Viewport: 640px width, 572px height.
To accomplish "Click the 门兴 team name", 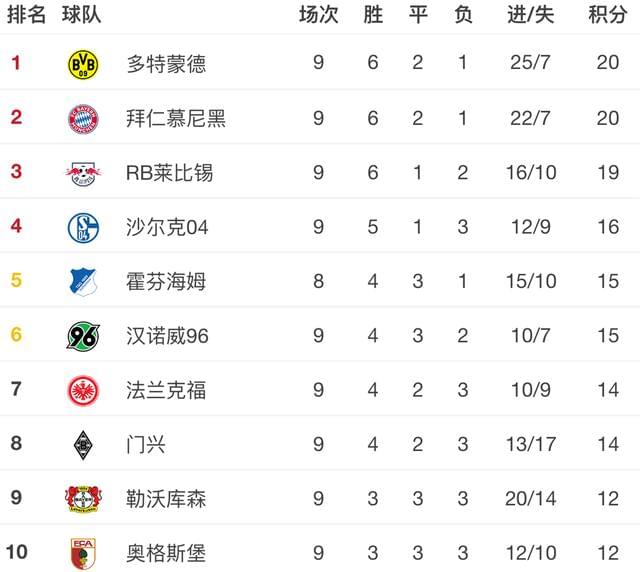I will (146, 444).
